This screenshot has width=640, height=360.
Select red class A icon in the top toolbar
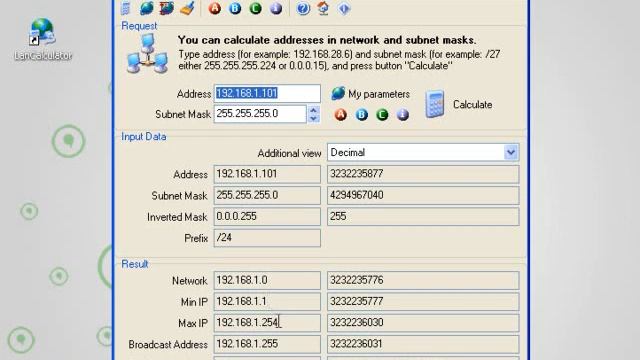215,8
